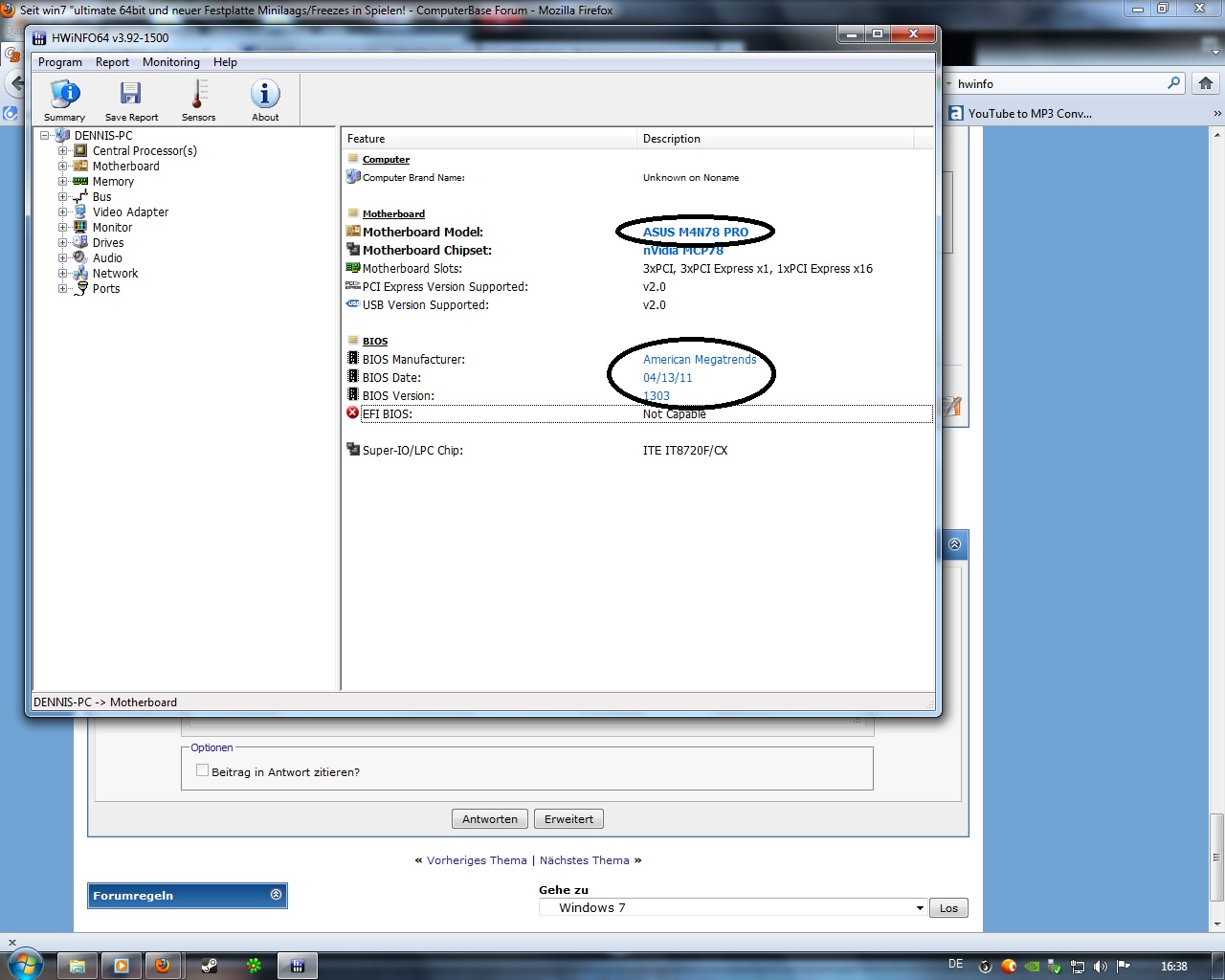Open the Report menu
The width and height of the screenshot is (1225, 980).
[112, 62]
